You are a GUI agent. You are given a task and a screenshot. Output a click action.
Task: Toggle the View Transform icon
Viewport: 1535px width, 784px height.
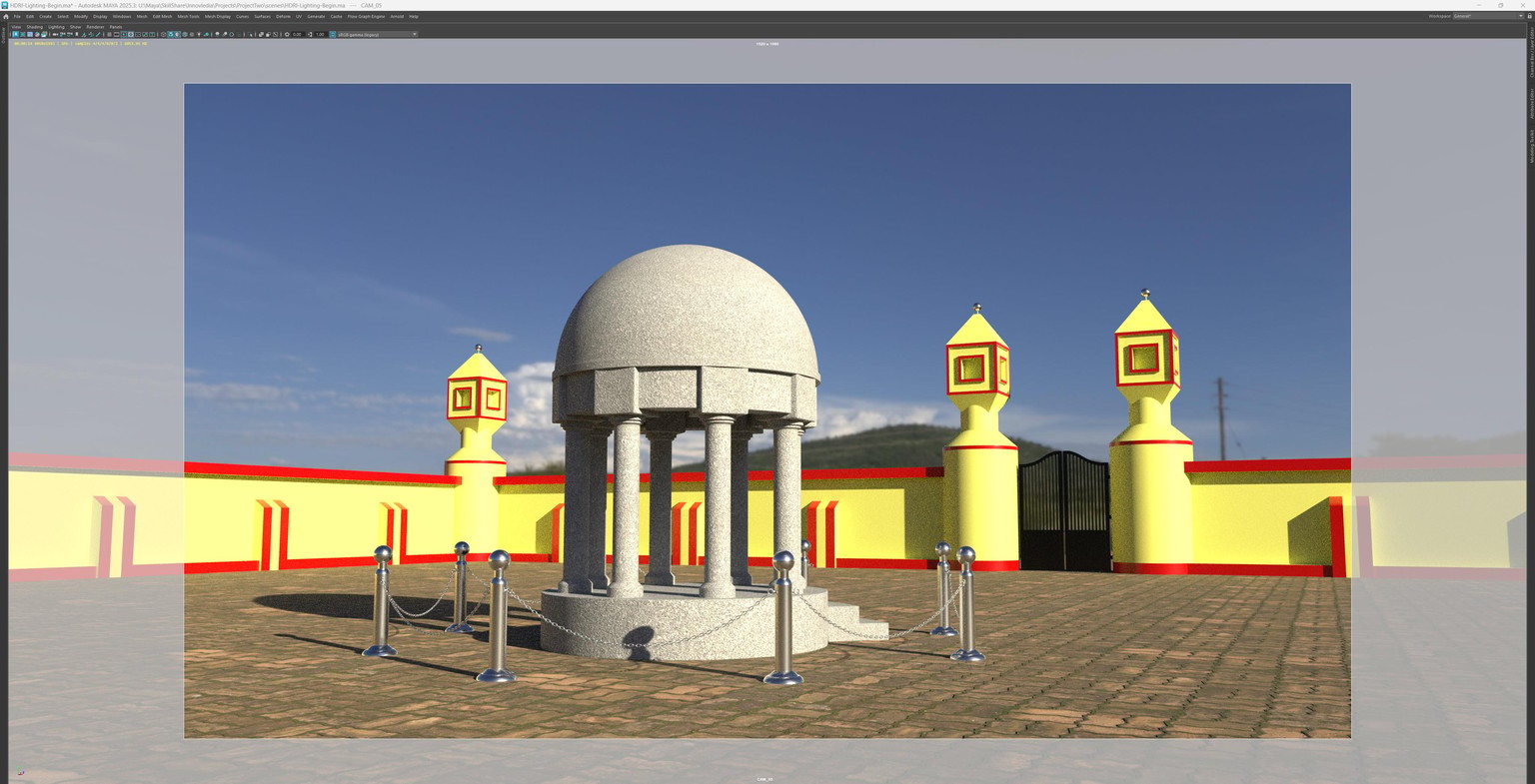pos(332,34)
